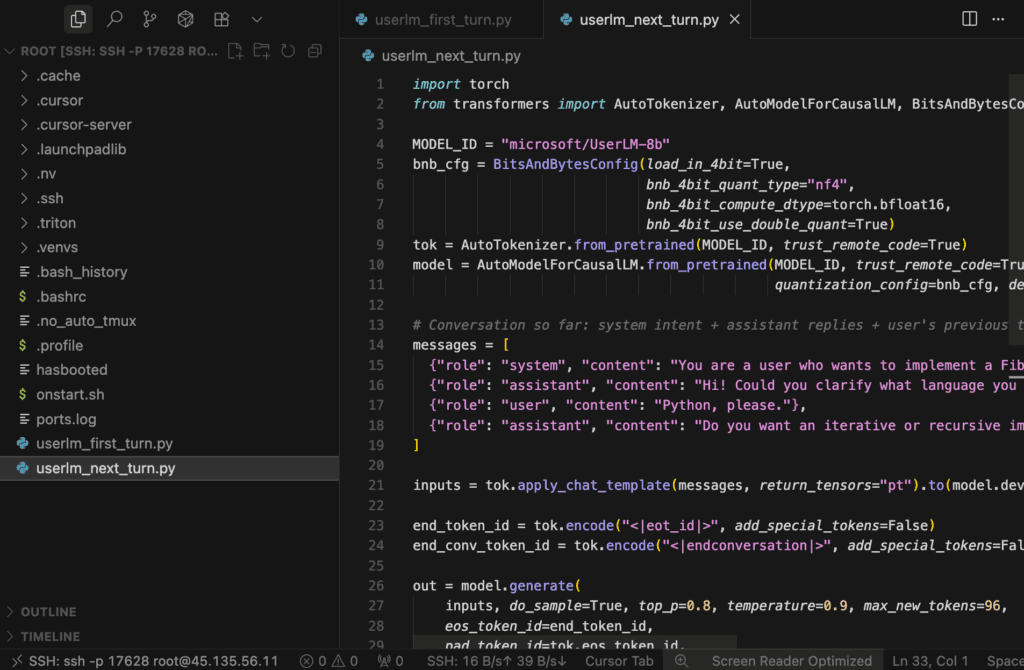Split the editor to the right
This screenshot has width=1024, height=670.
(x=969, y=19)
